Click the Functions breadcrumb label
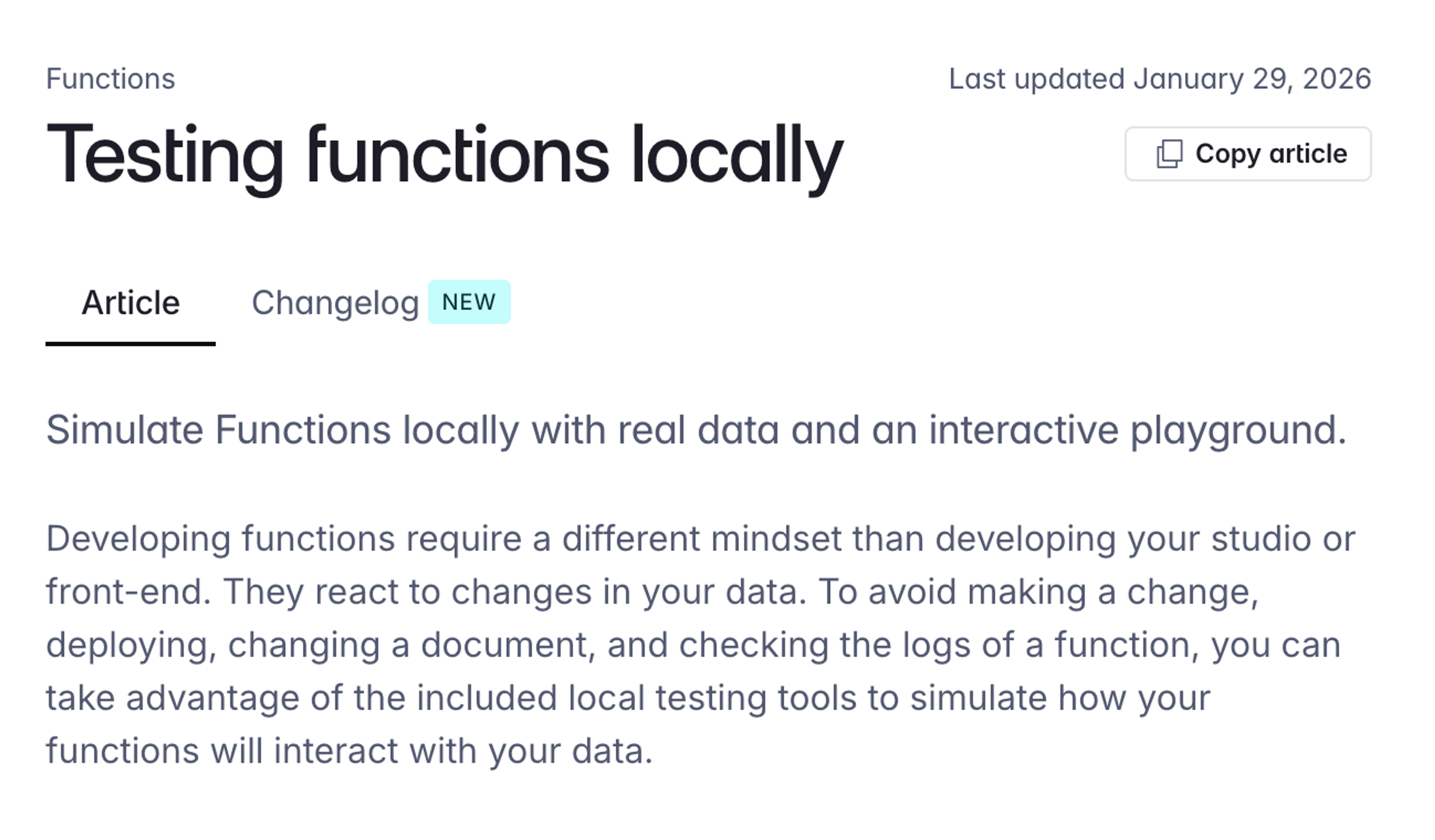 (111, 78)
